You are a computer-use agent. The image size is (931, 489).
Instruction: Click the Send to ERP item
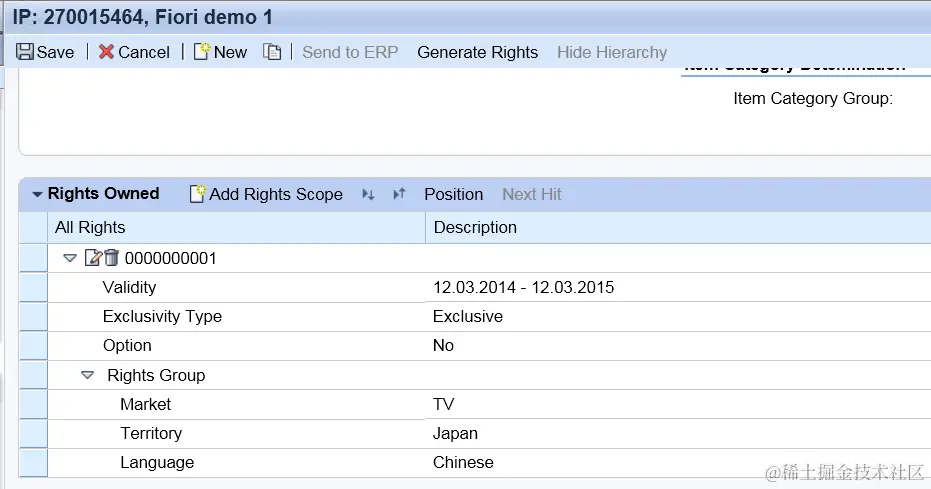point(350,52)
